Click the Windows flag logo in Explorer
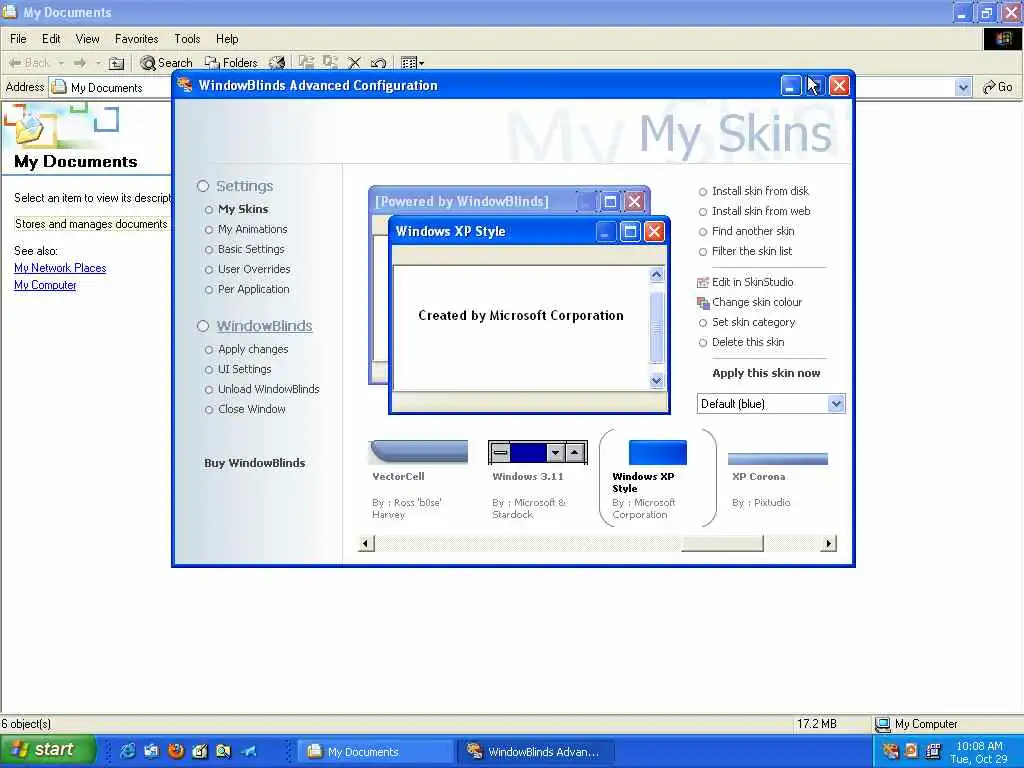Screen dimensions: 1024x768 tap(1003, 39)
